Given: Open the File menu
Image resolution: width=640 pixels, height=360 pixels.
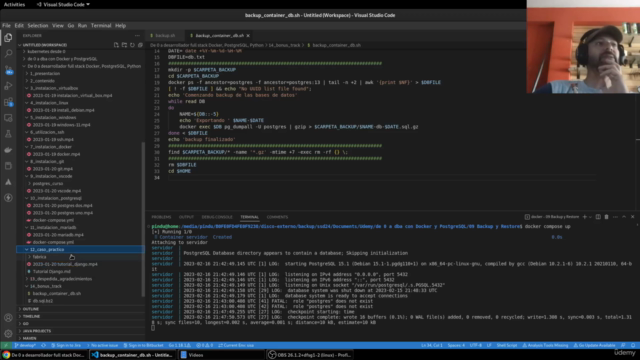Looking at the screenshot, I should tap(6, 25).
